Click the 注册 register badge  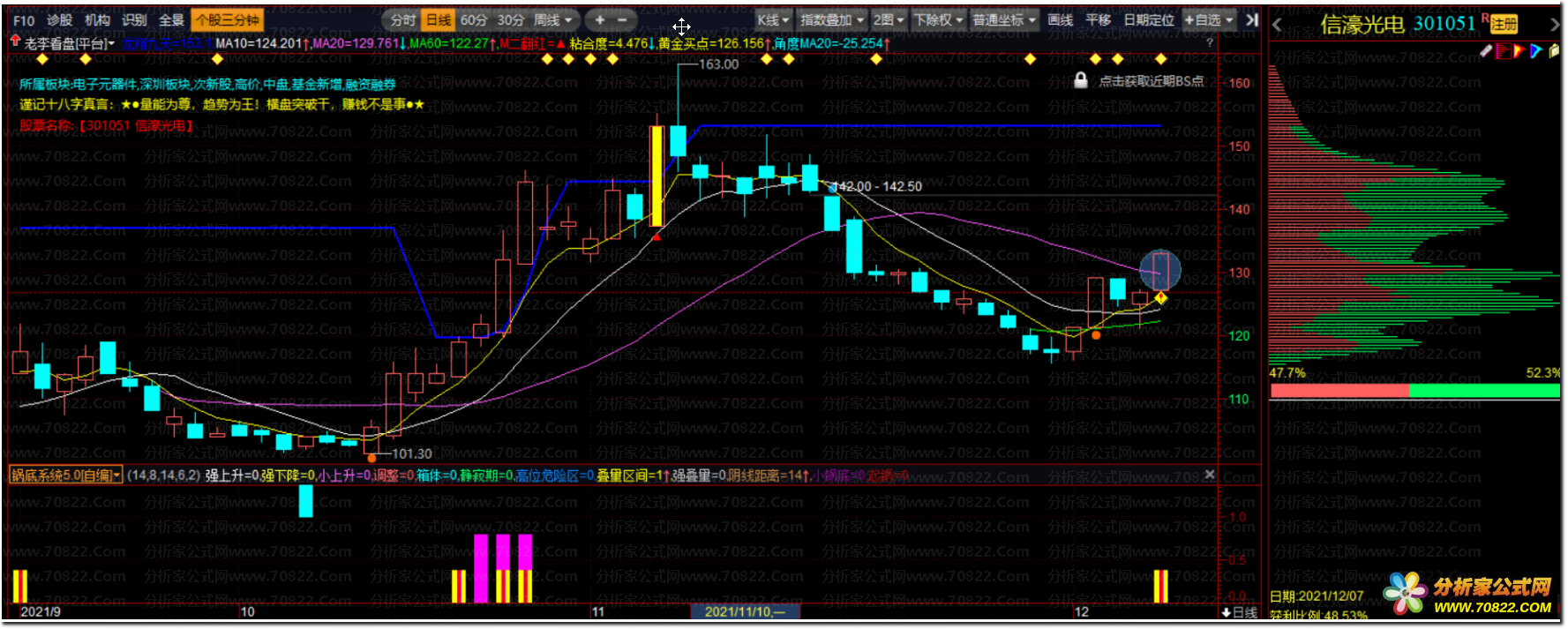1504,25
